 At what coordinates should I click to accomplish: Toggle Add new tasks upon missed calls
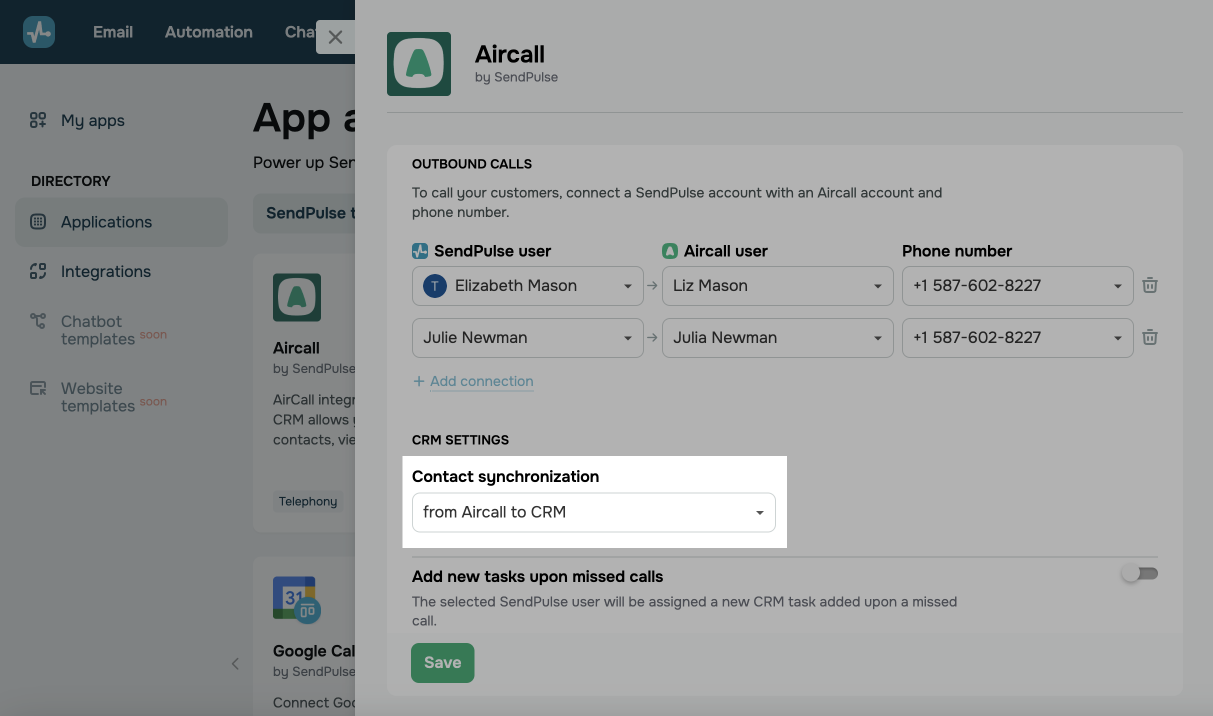pos(1140,574)
